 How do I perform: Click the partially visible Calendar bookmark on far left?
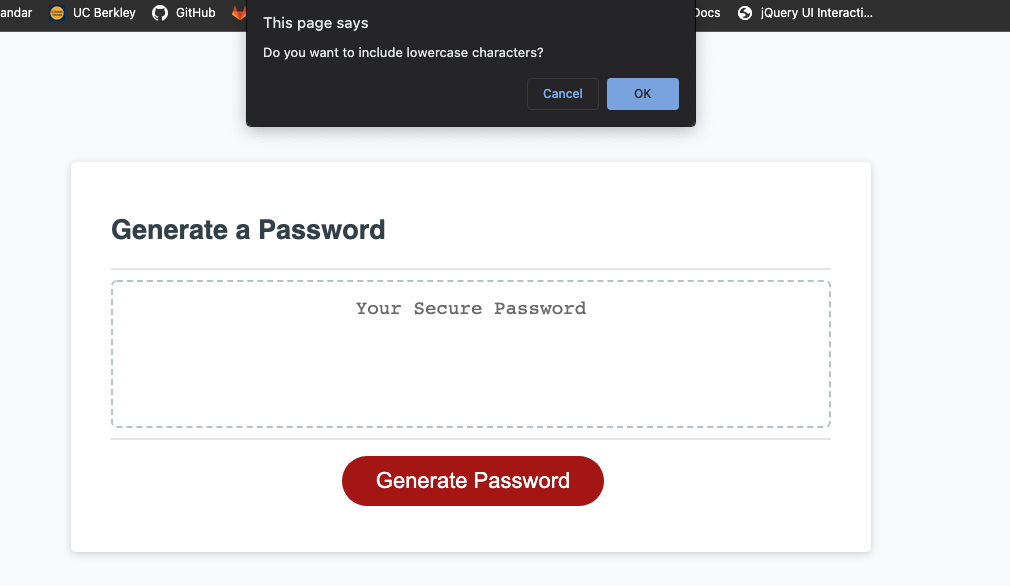[14, 13]
